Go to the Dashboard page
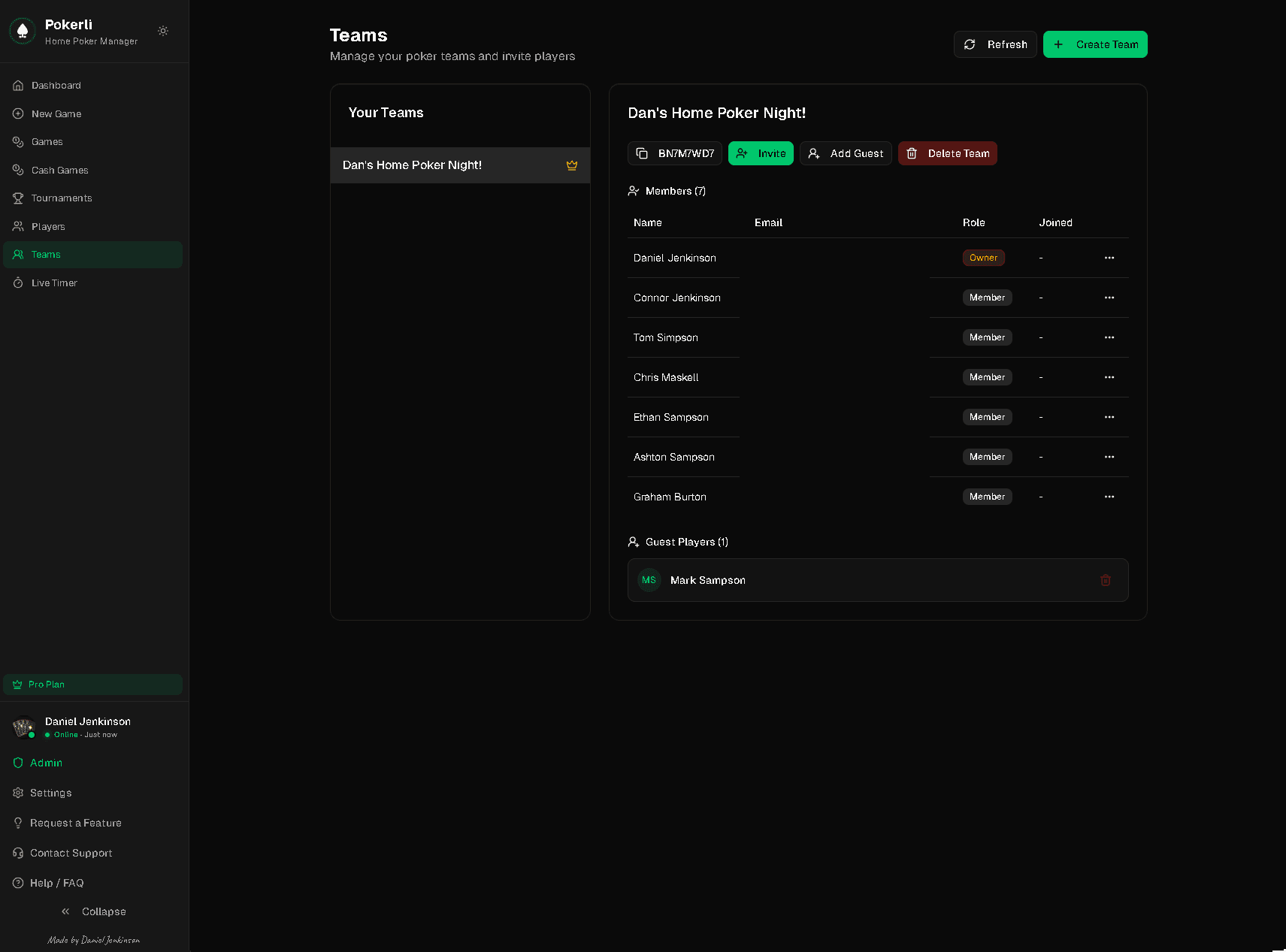The image size is (1286, 952). (56, 86)
